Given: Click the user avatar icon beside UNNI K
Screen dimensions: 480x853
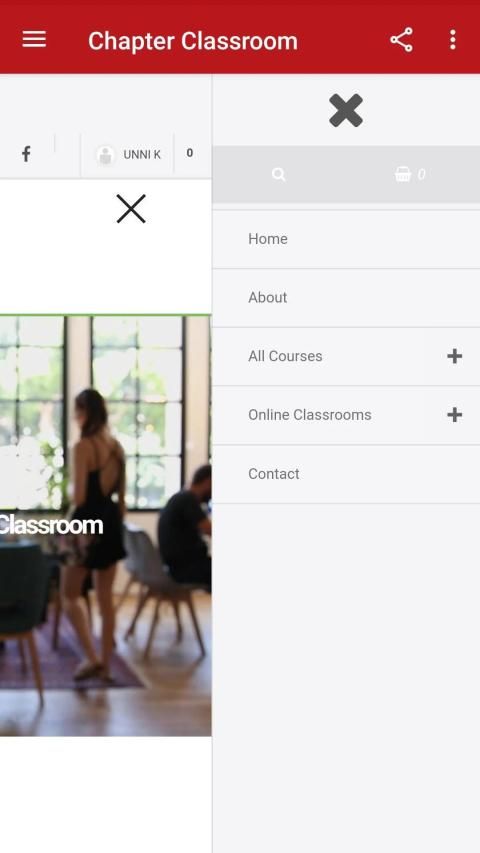Looking at the screenshot, I should (106, 155).
